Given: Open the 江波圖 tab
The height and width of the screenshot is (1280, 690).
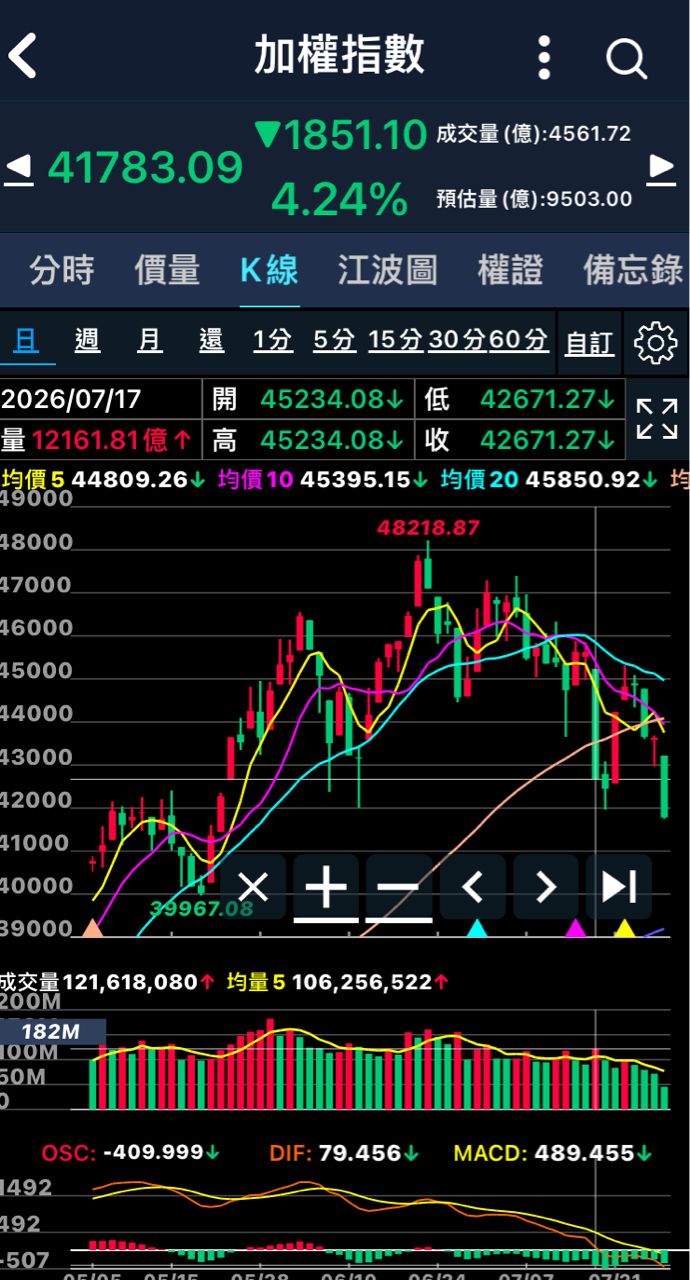Looking at the screenshot, I should click(x=387, y=270).
